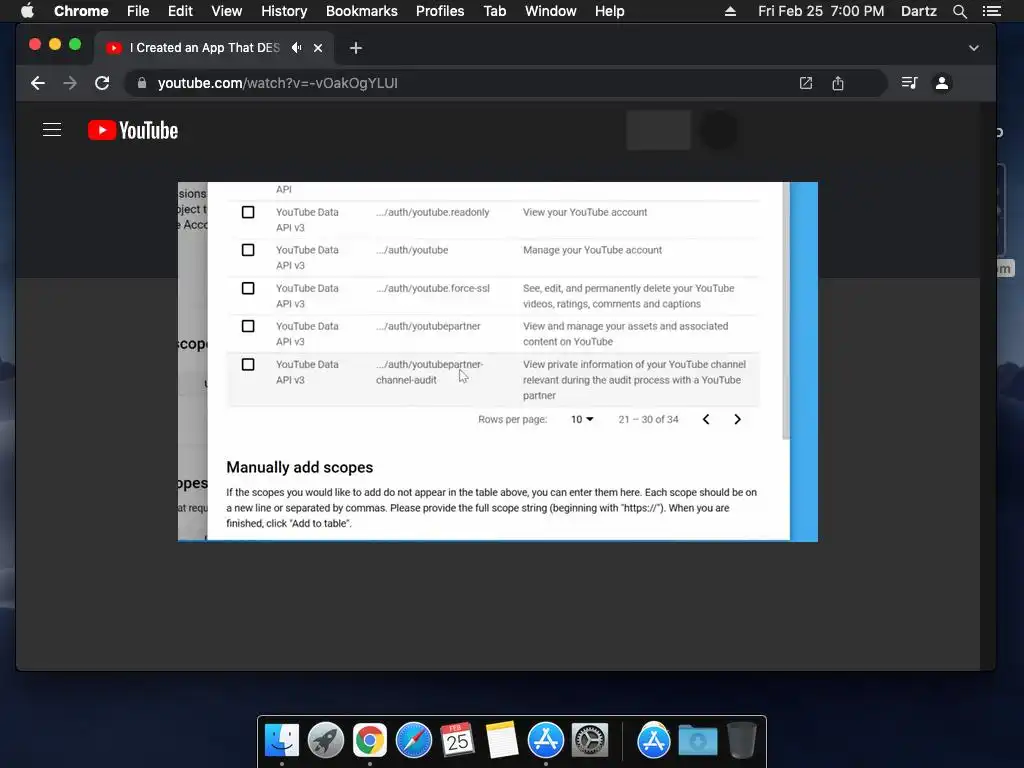Image resolution: width=1024 pixels, height=768 pixels.
Task: Open the Chrome profile avatar icon
Action: click(942, 83)
